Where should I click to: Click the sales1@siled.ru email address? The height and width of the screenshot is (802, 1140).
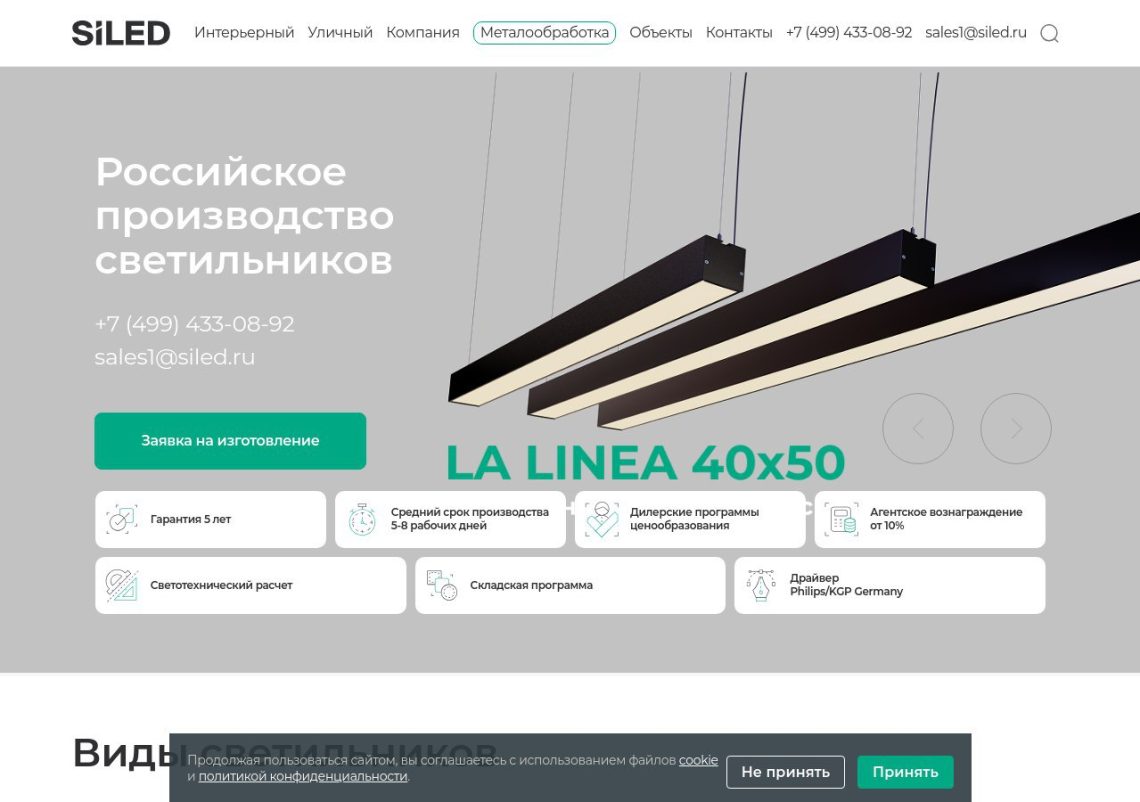click(x=975, y=32)
